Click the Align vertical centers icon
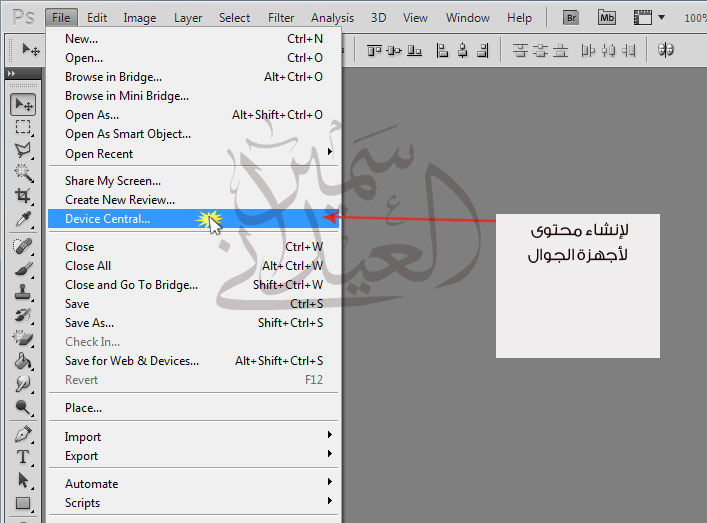Image resolution: width=707 pixels, height=523 pixels. pos(394,50)
